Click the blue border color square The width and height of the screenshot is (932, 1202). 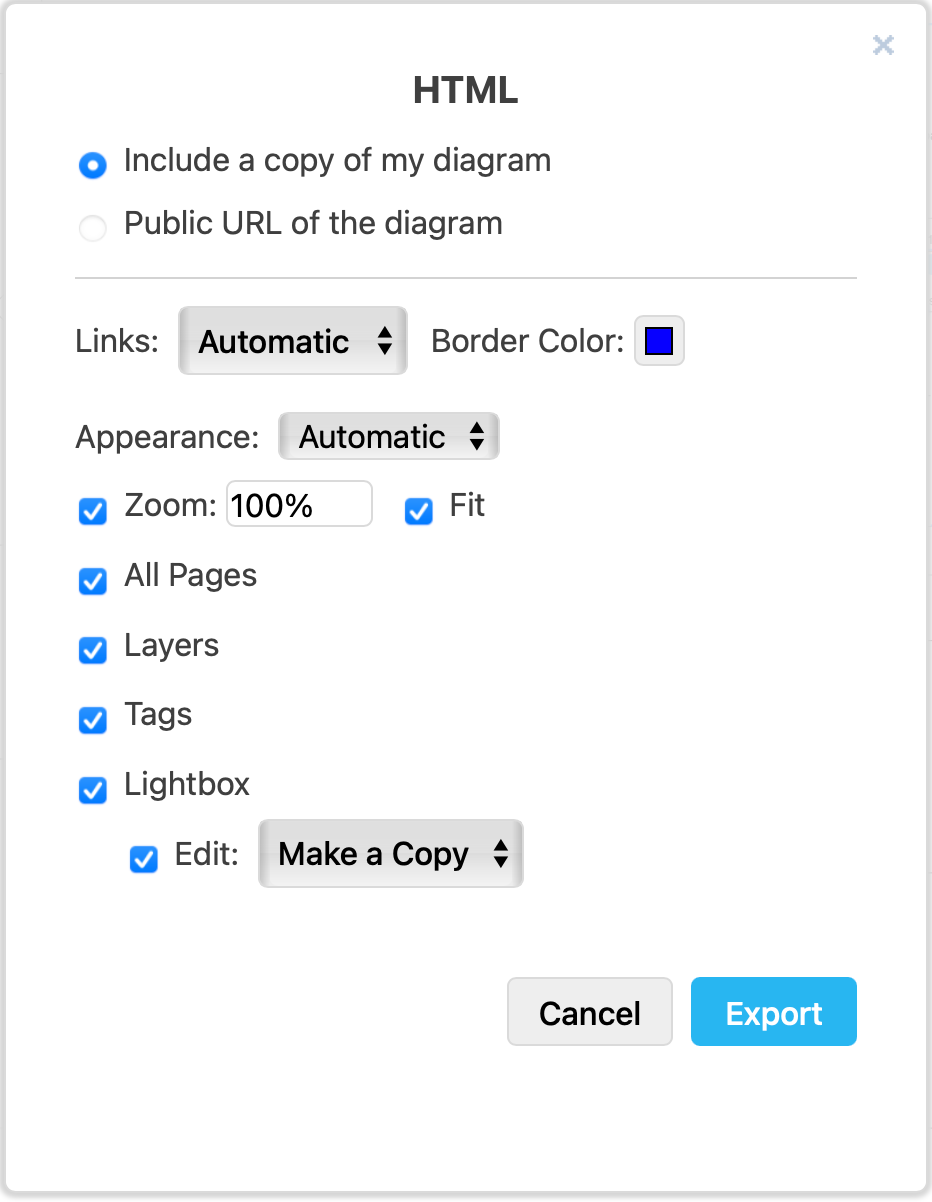659,340
